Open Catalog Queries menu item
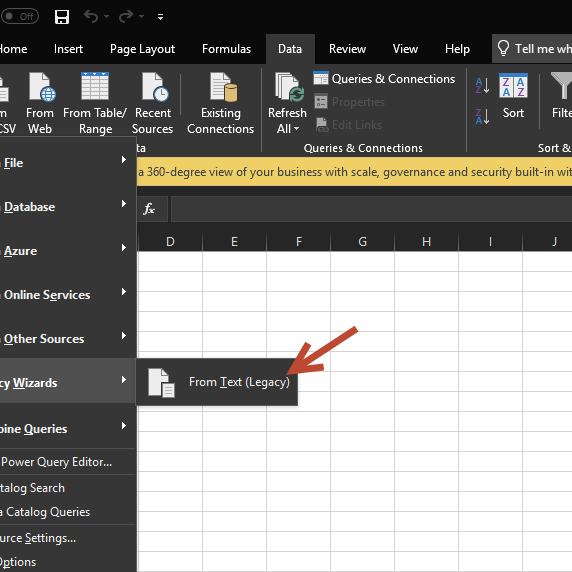 pyautogui.click(x=67, y=512)
